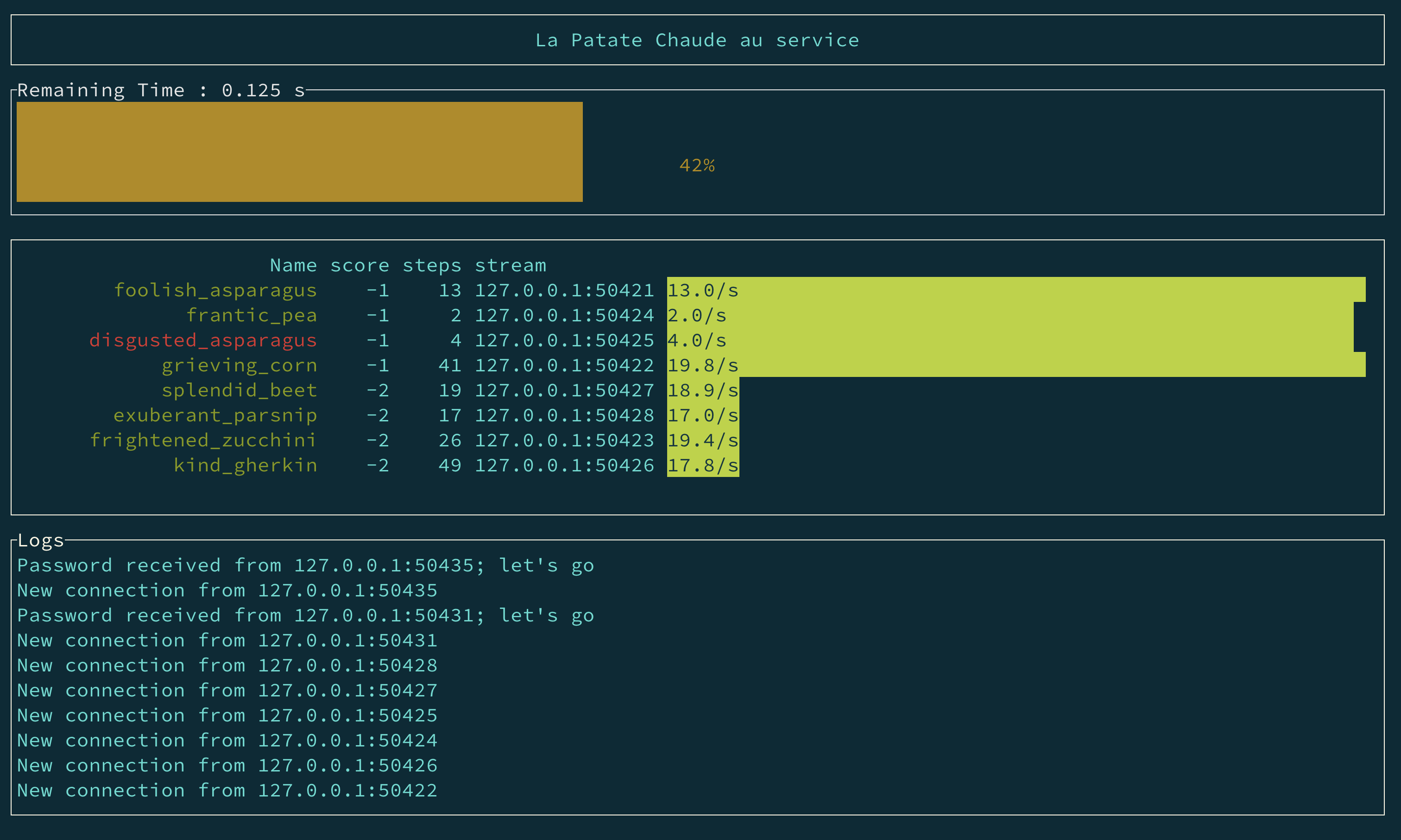Click the 42% progress label

pyautogui.click(x=697, y=165)
